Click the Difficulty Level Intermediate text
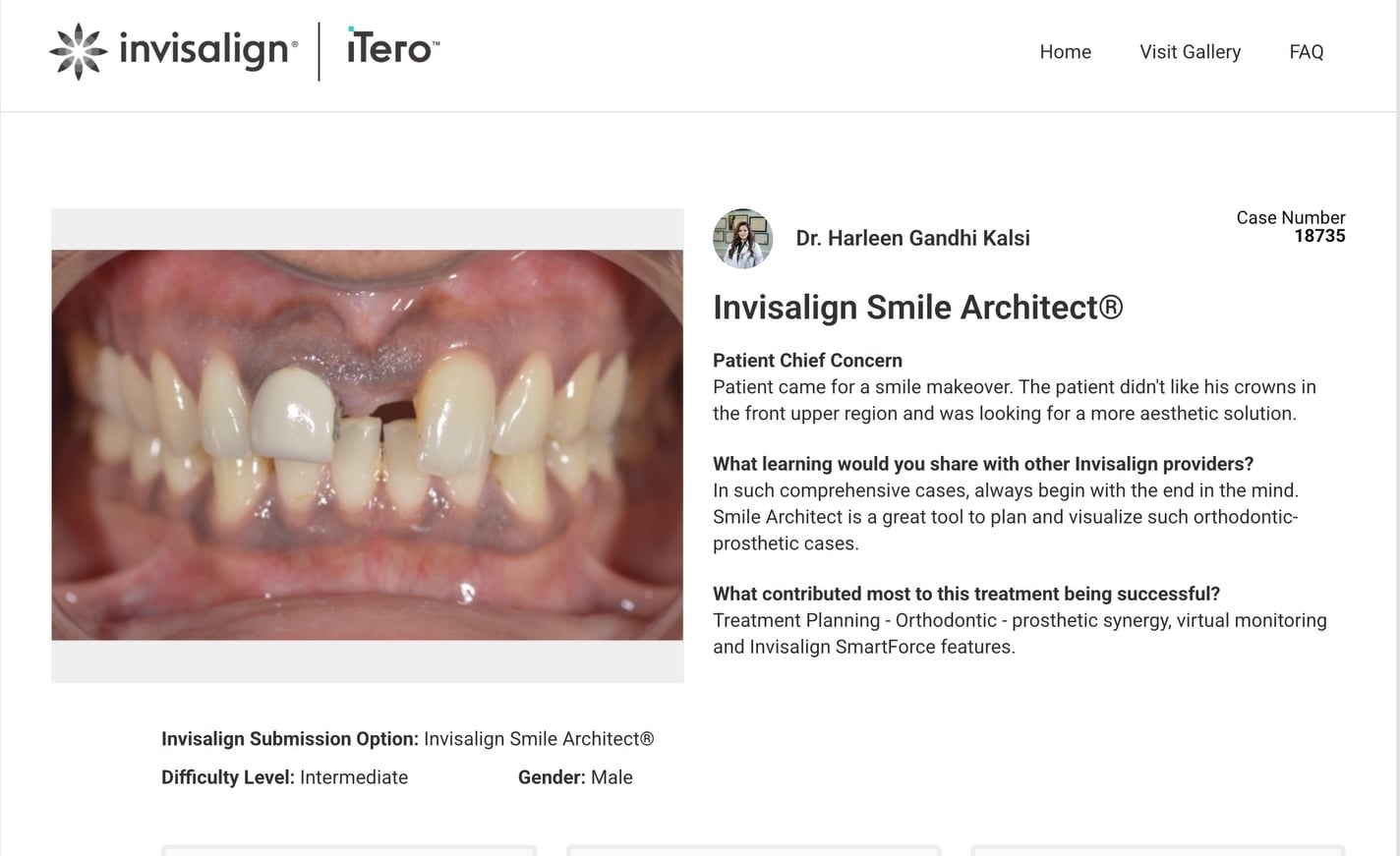Viewport: 1400px width, 856px height. (x=284, y=777)
